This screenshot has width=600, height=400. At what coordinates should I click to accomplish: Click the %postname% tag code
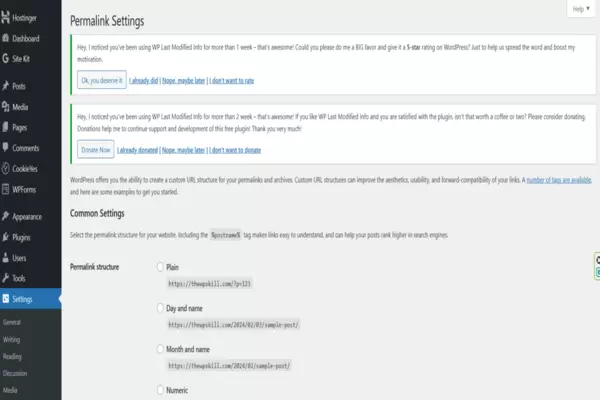click(226, 235)
